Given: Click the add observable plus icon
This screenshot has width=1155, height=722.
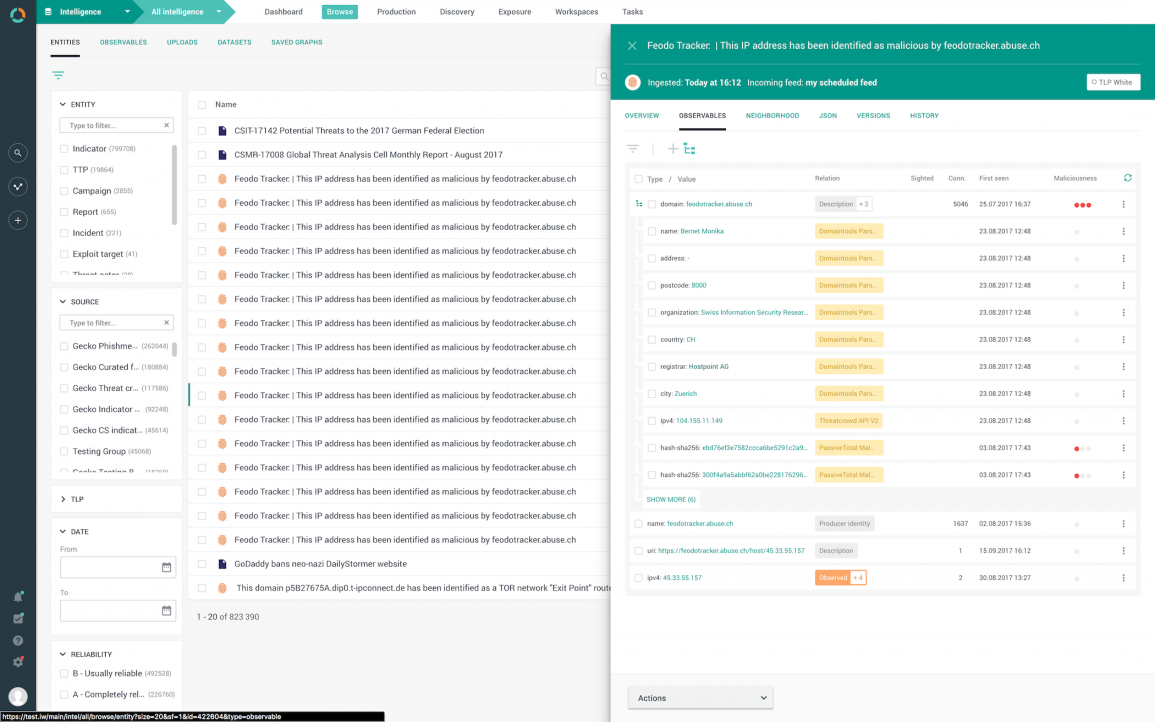Looking at the screenshot, I should tap(672, 147).
